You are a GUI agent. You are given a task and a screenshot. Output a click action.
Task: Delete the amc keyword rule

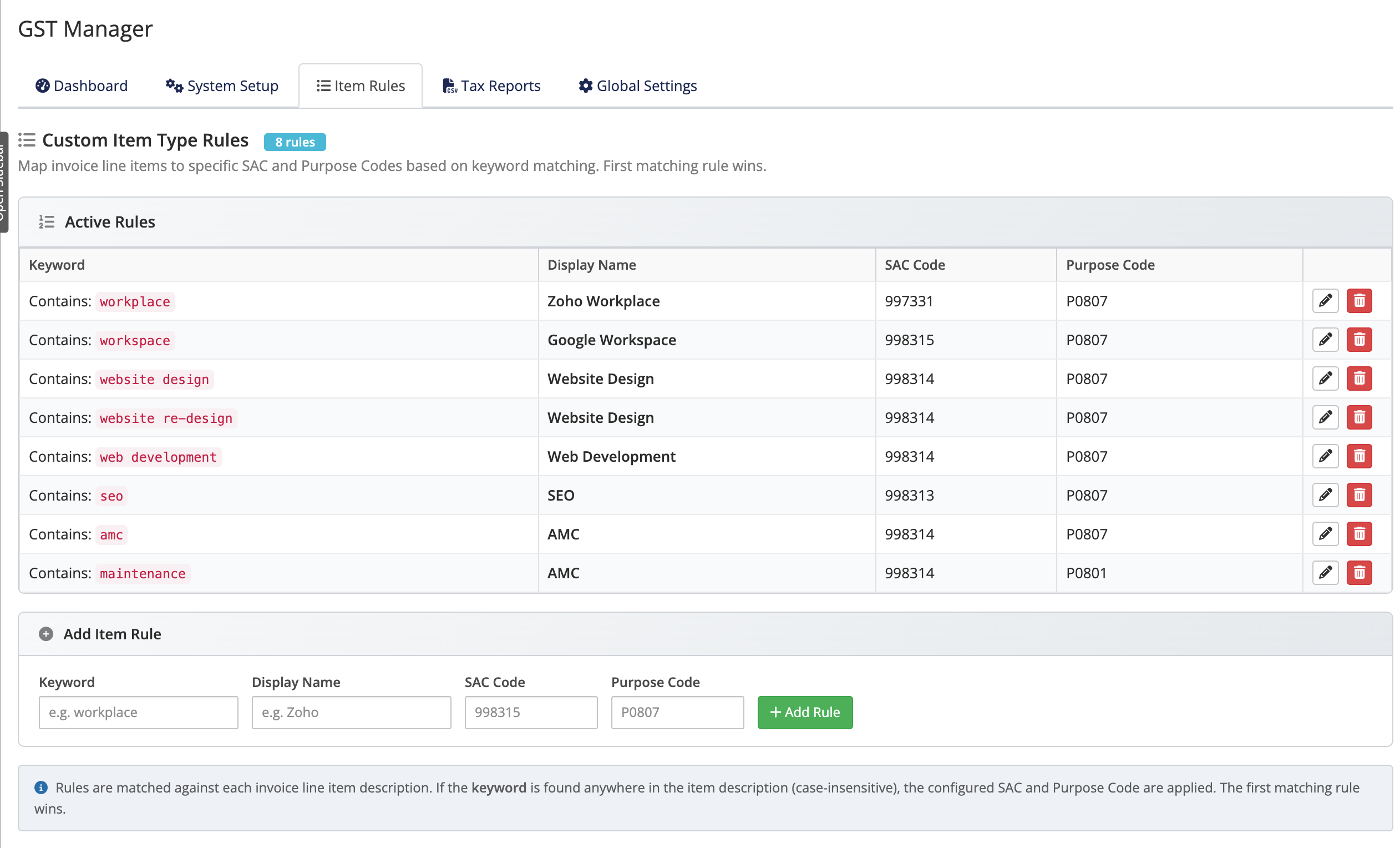click(x=1359, y=534)
